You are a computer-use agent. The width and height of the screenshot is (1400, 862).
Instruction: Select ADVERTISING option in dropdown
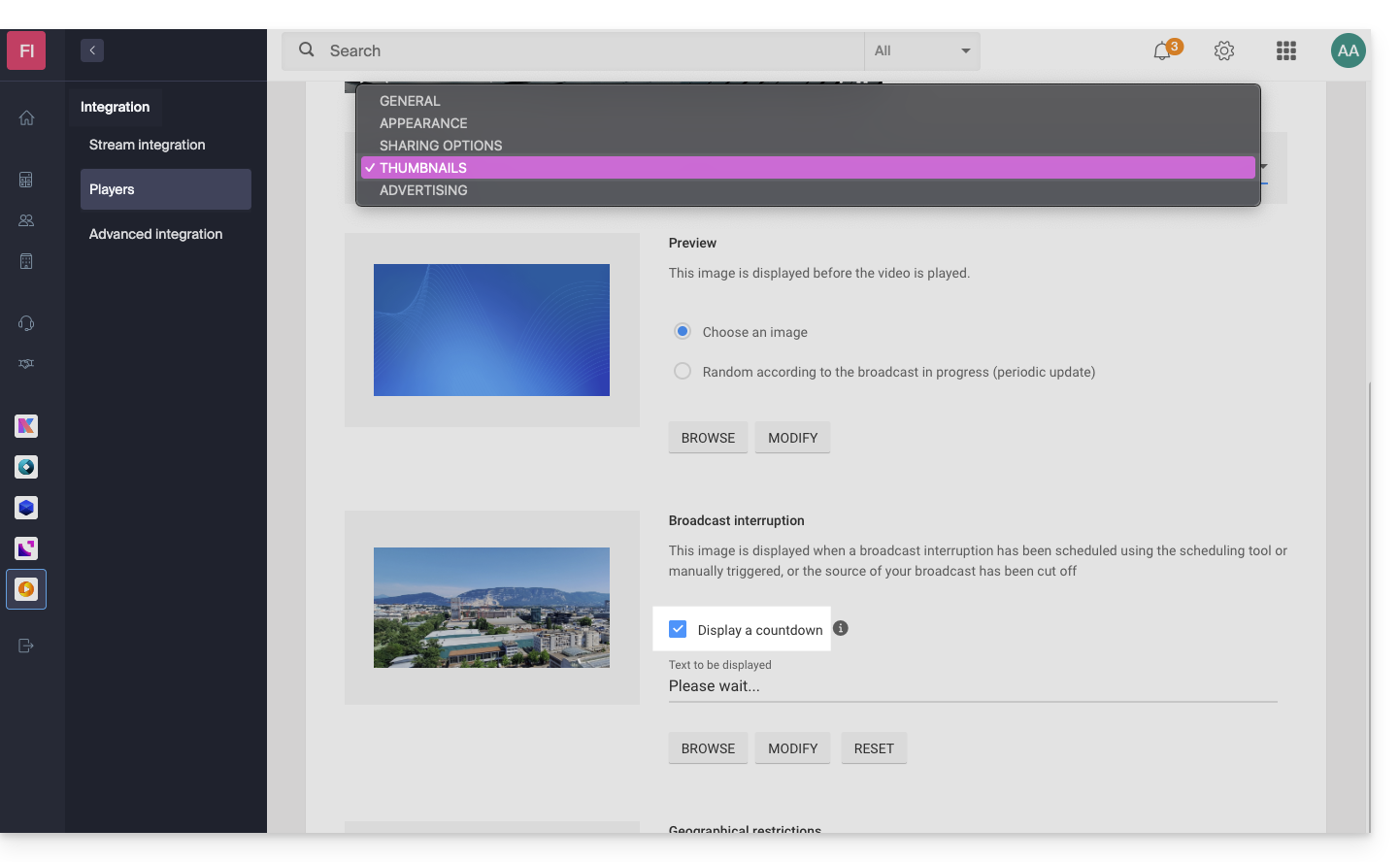(423, 190)
